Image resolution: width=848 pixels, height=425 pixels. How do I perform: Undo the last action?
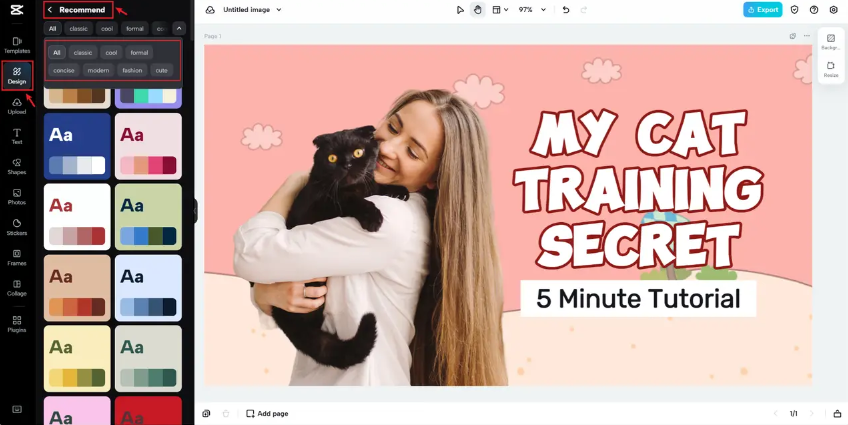tap(566, 10)
